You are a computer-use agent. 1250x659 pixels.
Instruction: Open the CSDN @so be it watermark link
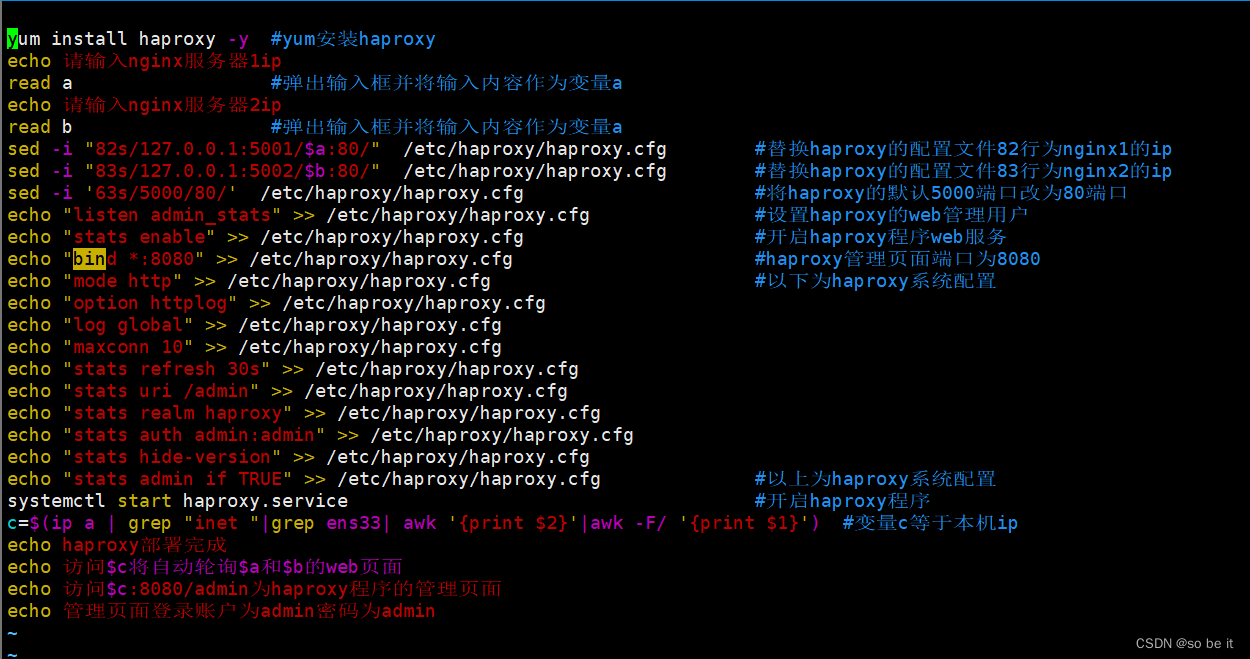(x=1185, y=643)
